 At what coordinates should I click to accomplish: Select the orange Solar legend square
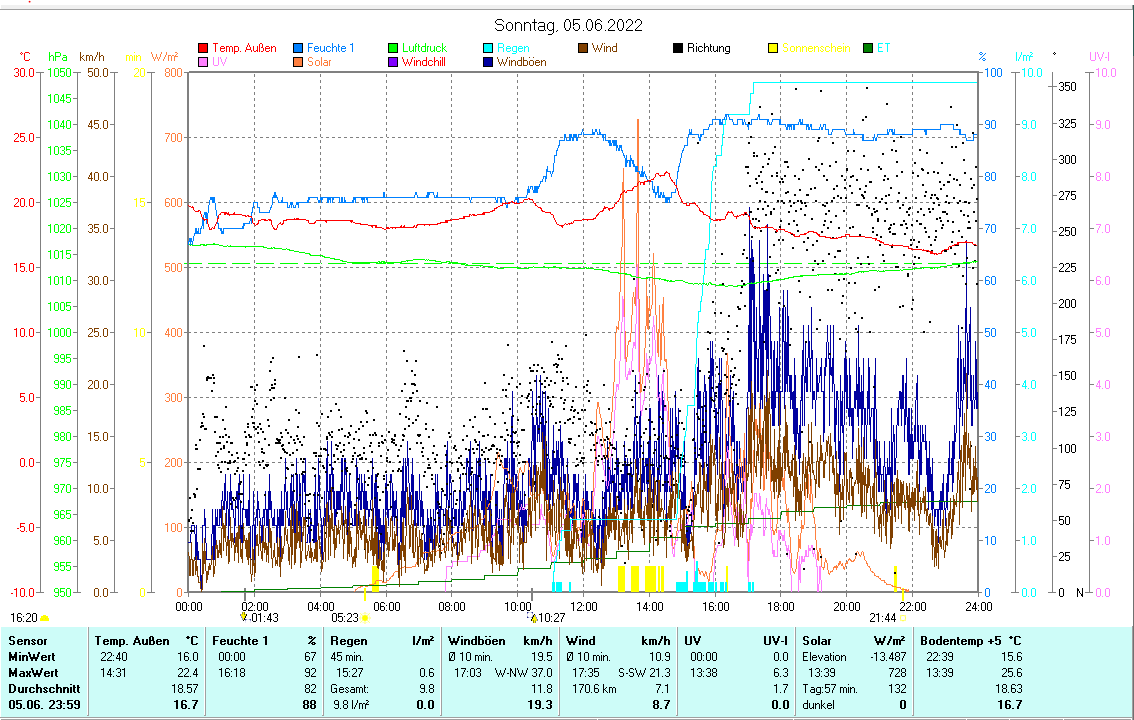point(298,62)
